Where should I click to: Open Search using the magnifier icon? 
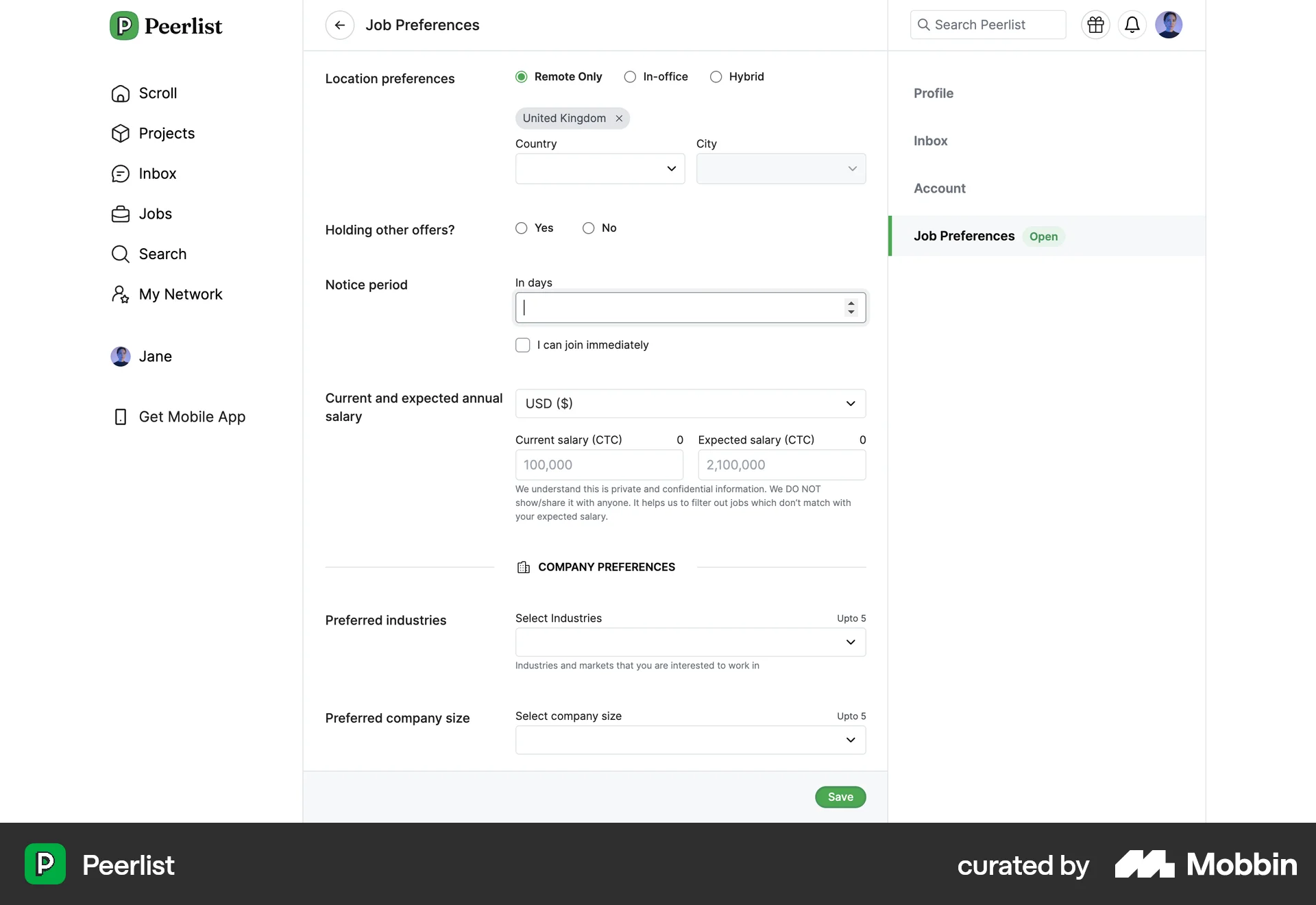click(x=121, y=254)
